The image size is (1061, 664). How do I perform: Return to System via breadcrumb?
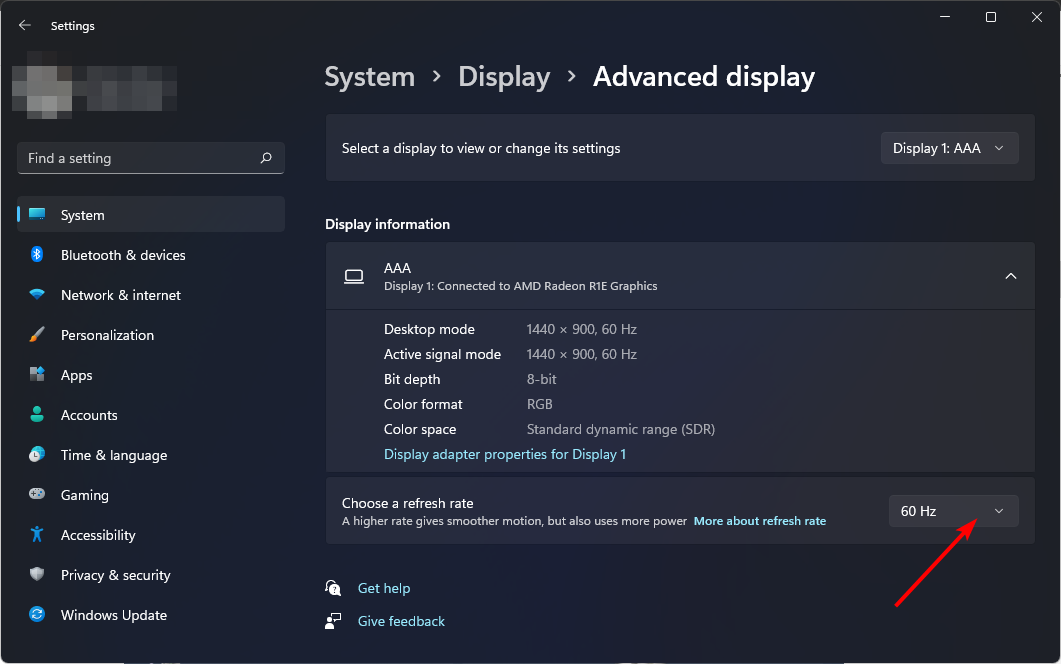pos(369,76)
